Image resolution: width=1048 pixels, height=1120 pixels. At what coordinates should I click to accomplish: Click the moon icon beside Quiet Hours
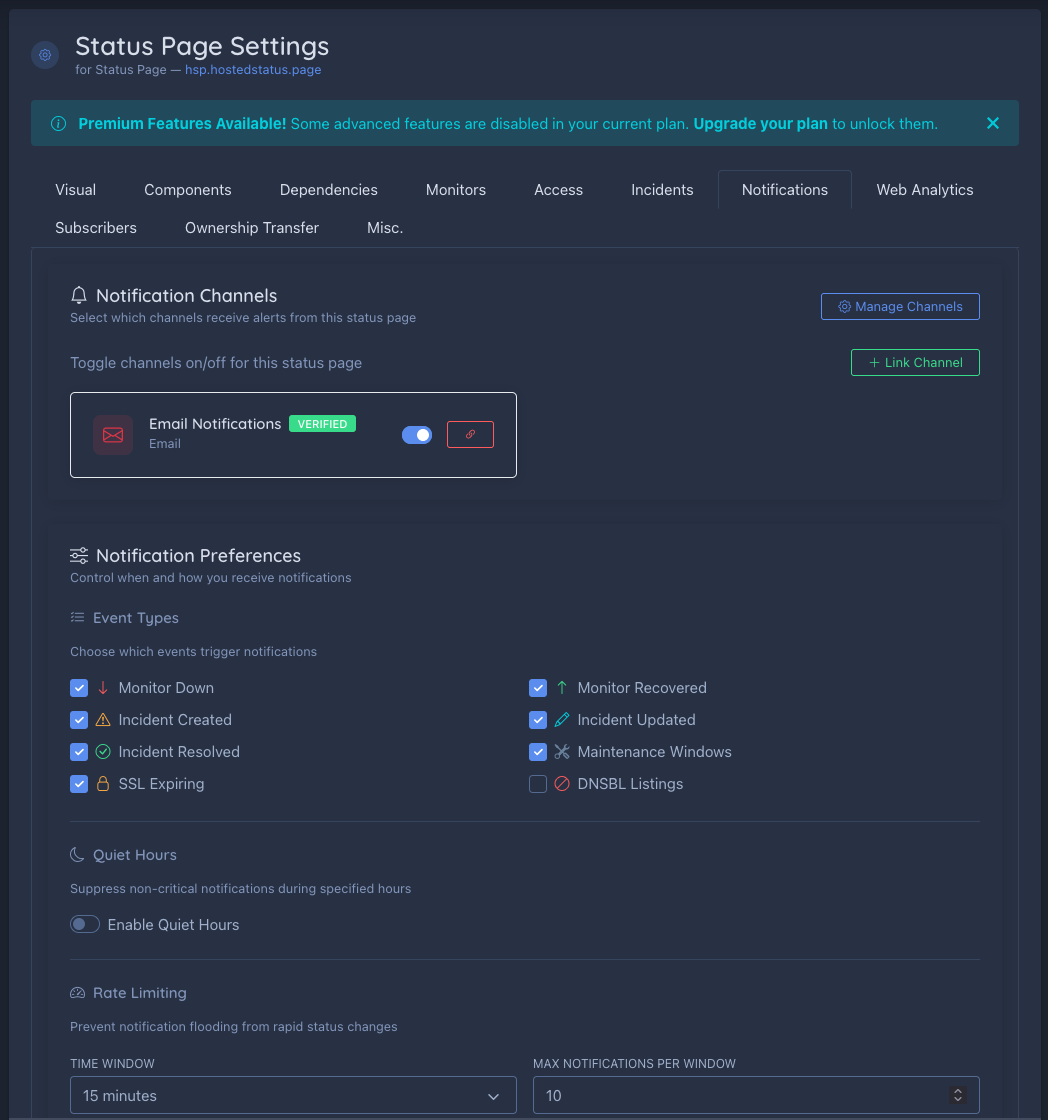(79, 854)
